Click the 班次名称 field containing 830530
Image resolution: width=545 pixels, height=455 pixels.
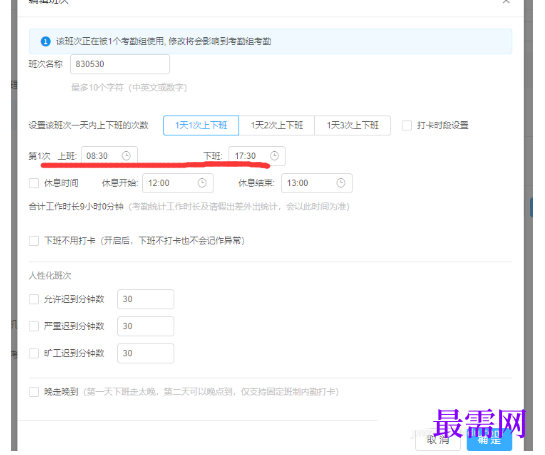click(120, 64)
